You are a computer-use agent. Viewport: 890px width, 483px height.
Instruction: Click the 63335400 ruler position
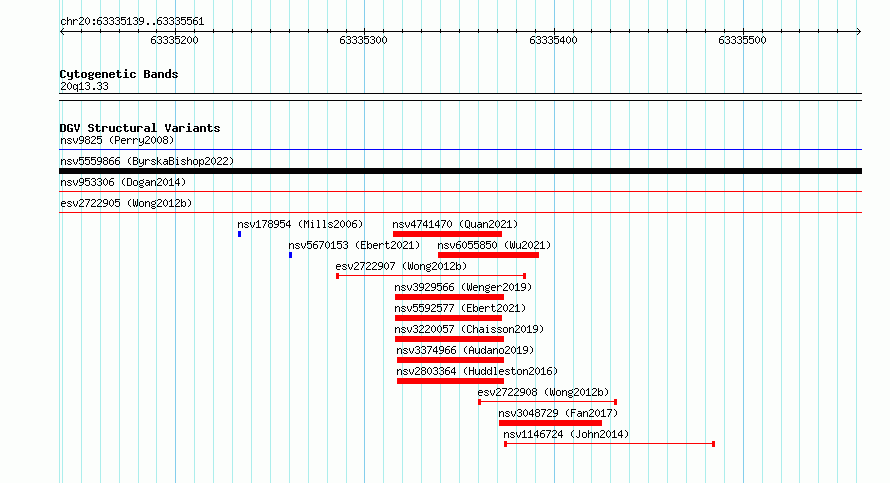tap(553, 40)
